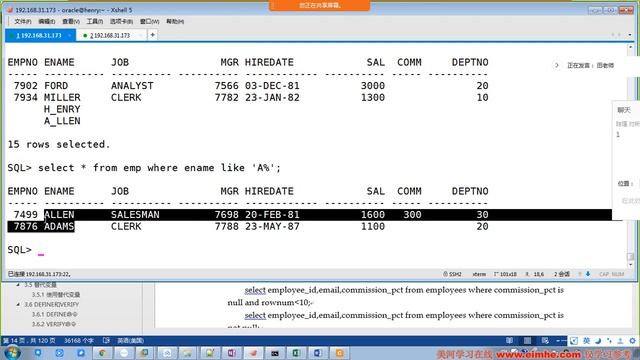Viewport: 640px width, 360px height.
Task: Switch Word to Read Mode view
Action: [509, 340]
